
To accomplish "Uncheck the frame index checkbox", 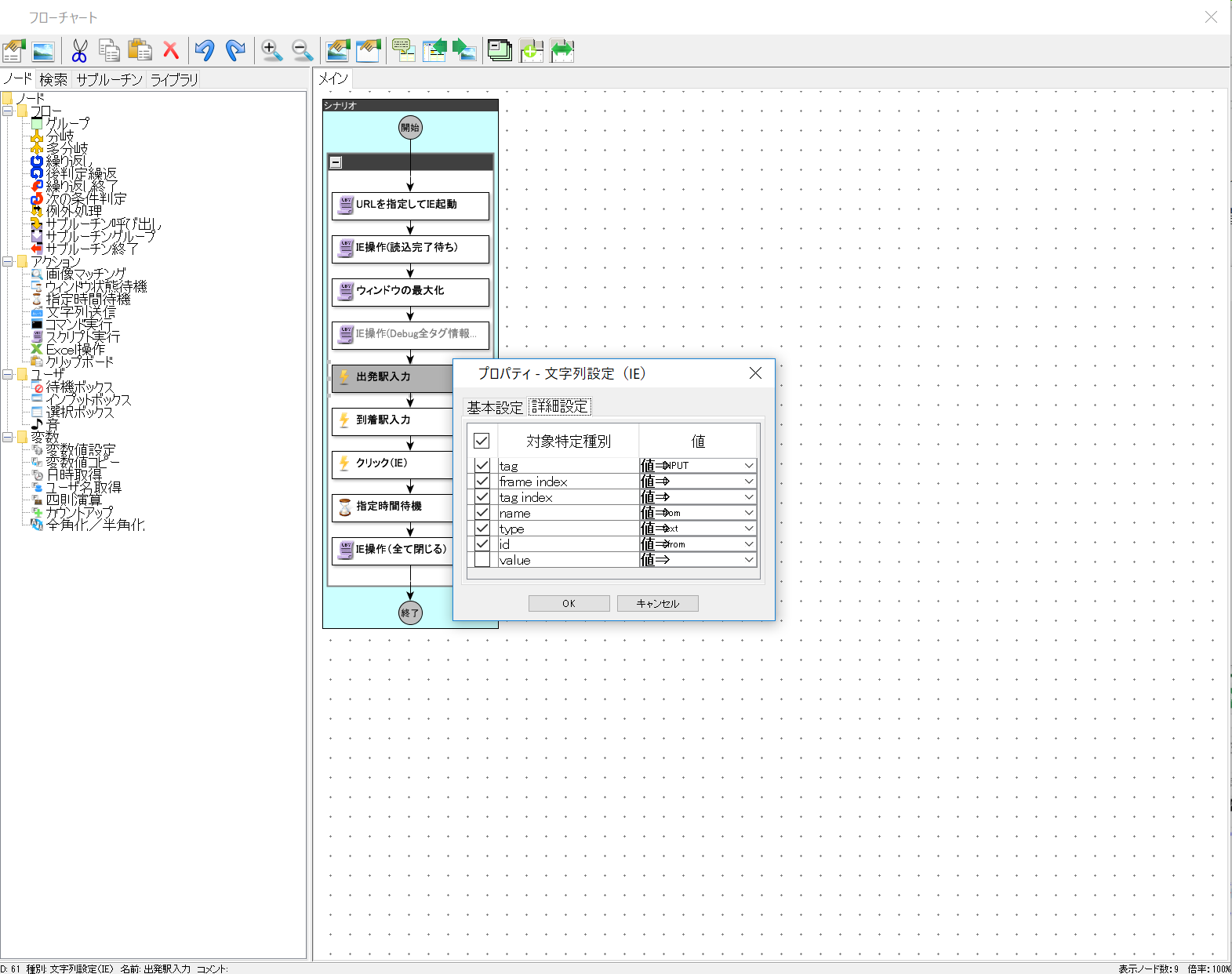I will point(482,482).
